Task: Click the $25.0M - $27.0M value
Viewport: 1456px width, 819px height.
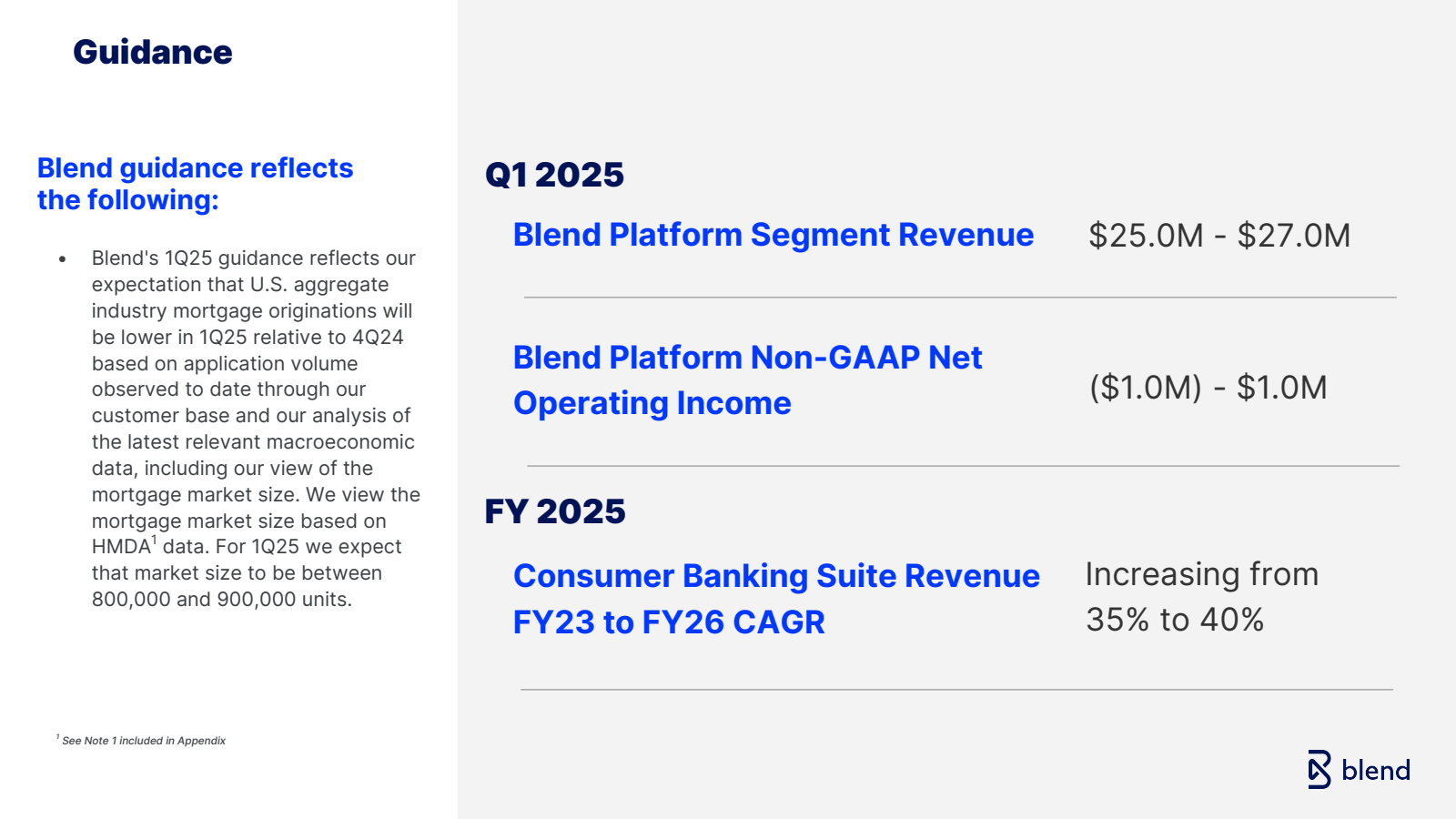Action: pos(1219,236)
